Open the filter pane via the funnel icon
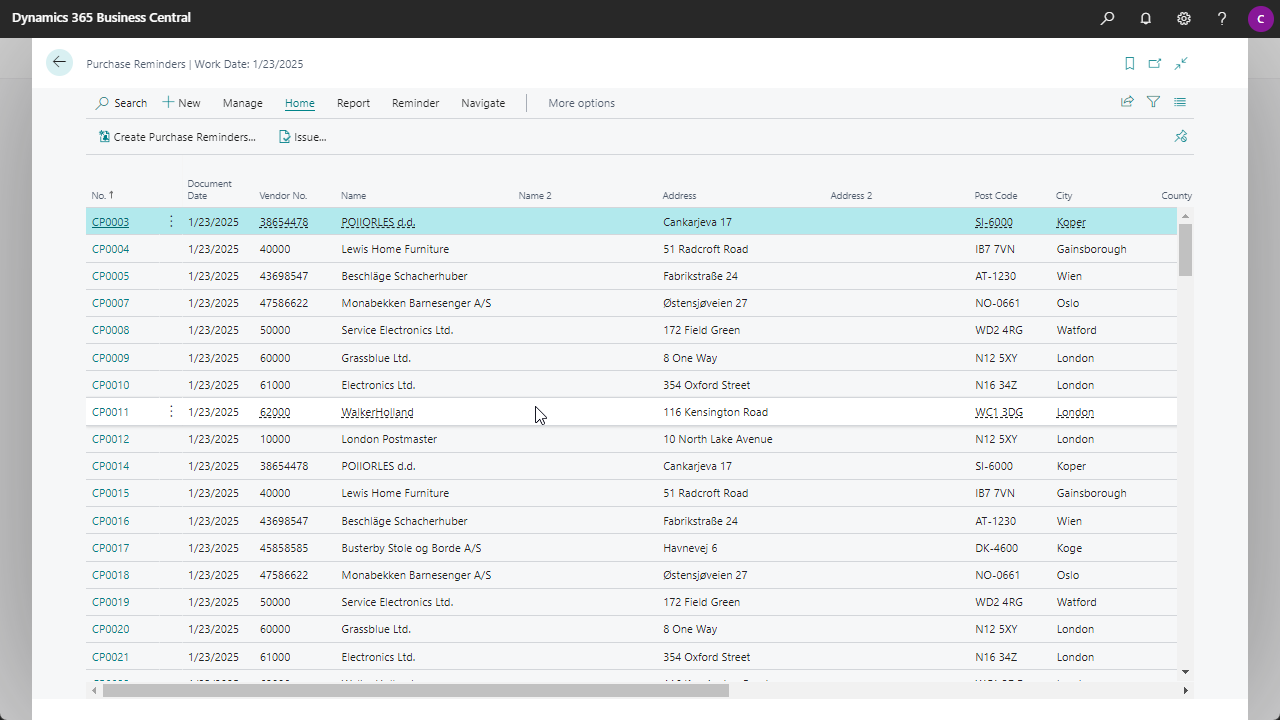 [x=1153, y=101]
